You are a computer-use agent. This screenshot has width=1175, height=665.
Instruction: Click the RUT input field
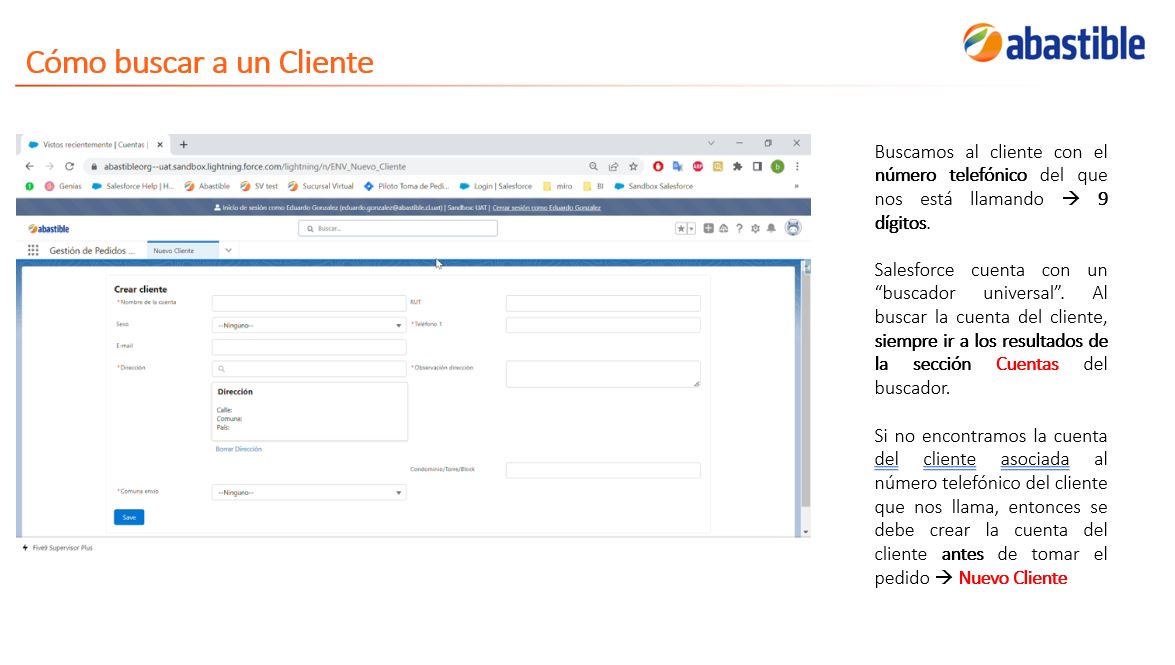point(603,304)
